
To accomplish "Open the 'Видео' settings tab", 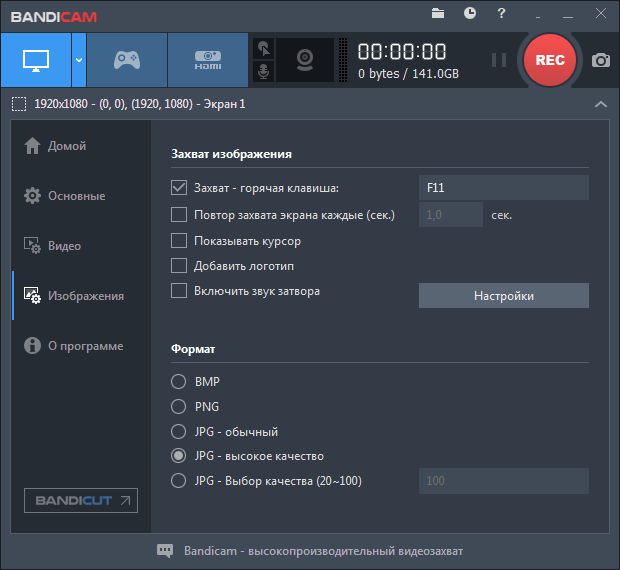I will click(65, 246).
